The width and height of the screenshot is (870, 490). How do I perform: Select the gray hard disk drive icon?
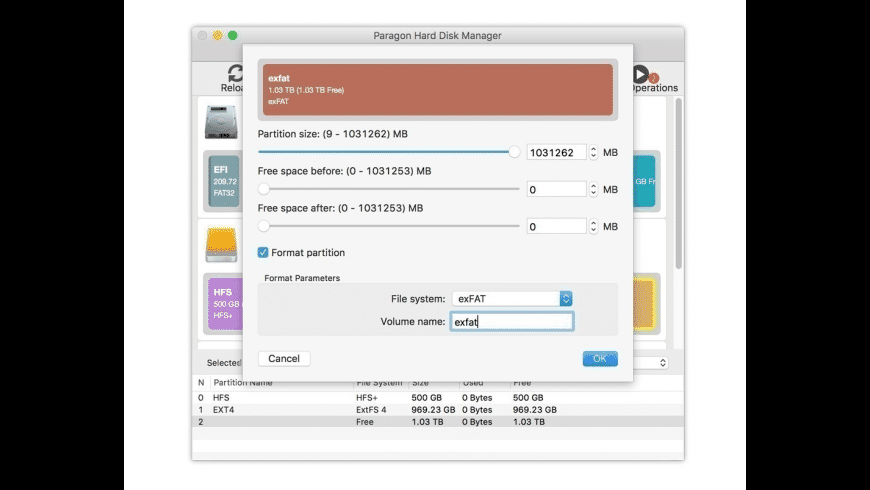[x=221, y=122]
